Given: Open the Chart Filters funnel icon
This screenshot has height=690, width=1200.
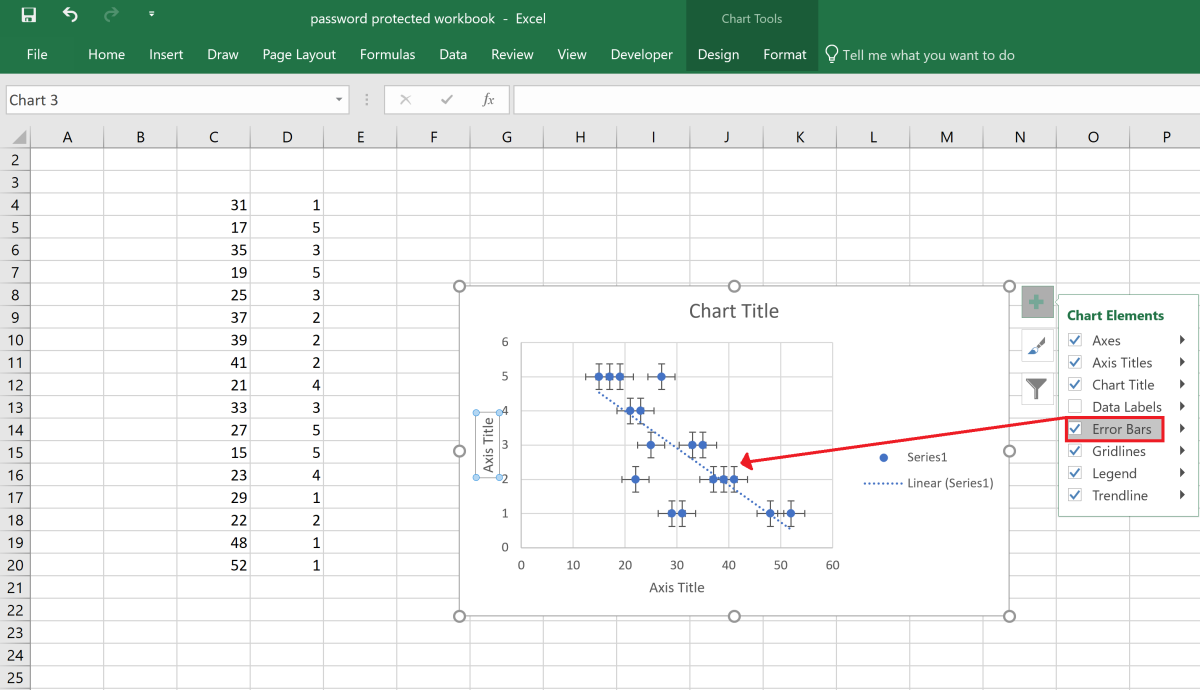Looking at the screenshot, I should point(1036,389).
